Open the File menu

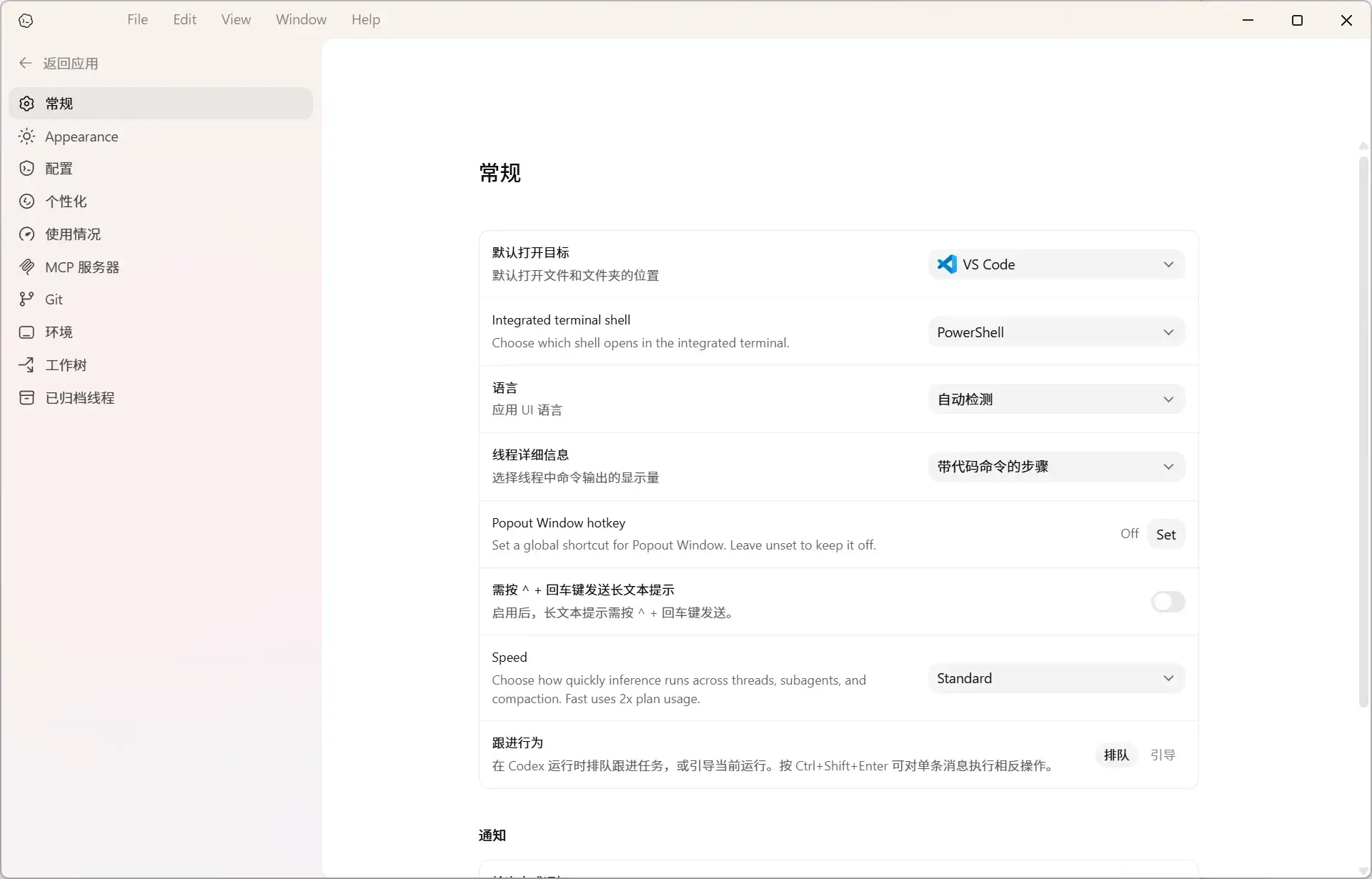pyautogui.click(x=137, y=19)
